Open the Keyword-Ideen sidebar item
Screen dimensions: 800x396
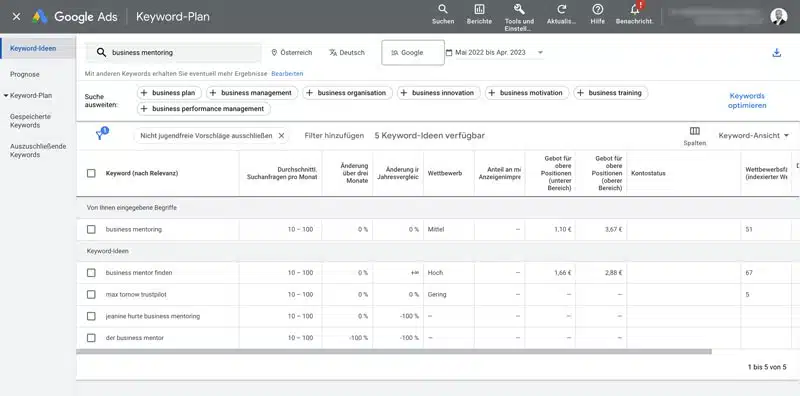tap(38, 48)
